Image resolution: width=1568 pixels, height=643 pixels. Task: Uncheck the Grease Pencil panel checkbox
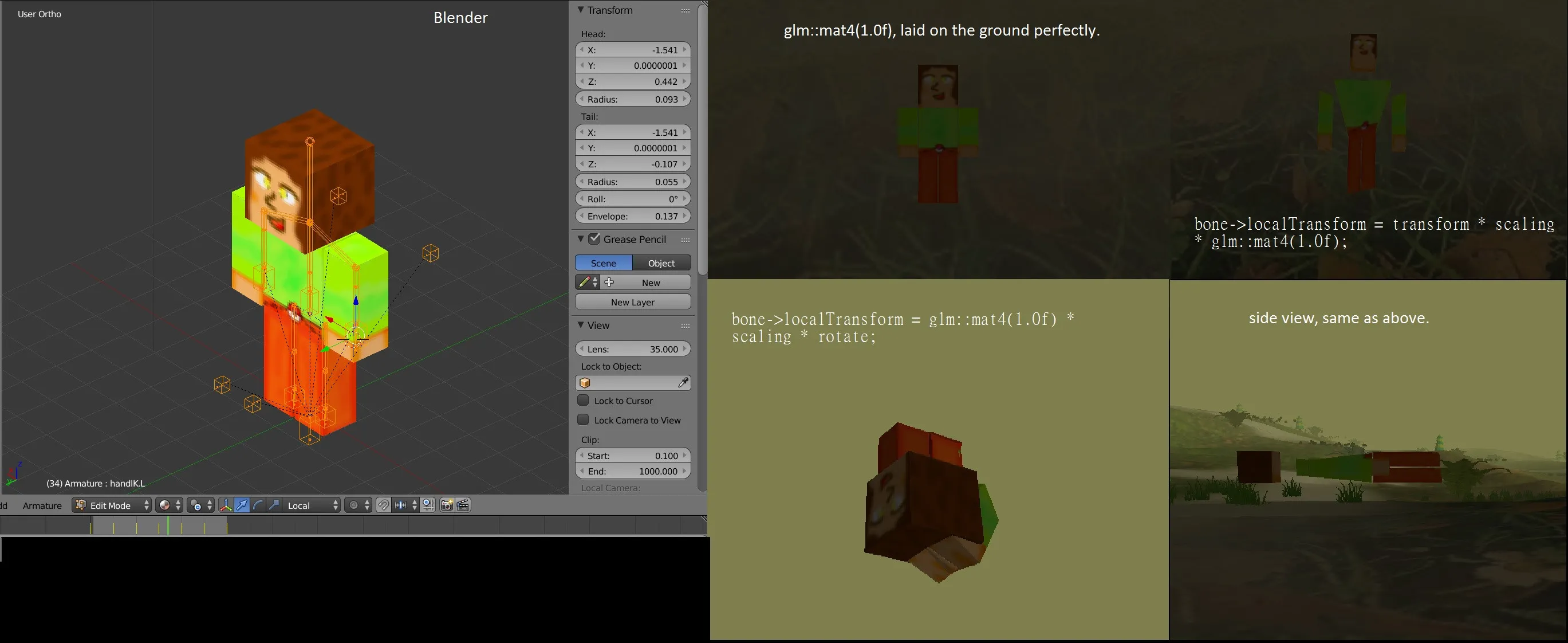click(594, 240)
